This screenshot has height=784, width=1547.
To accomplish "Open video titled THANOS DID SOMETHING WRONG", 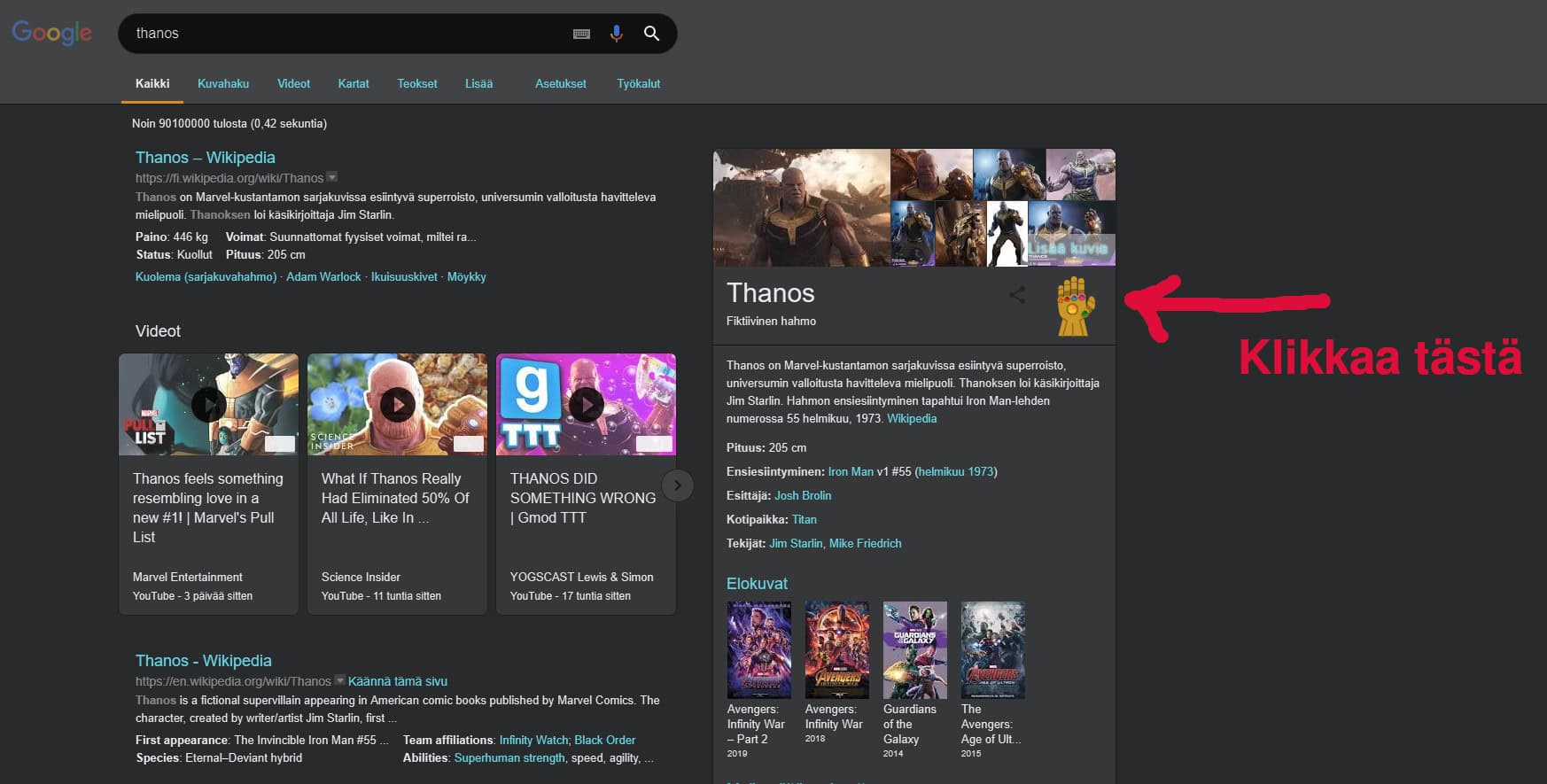I will [x=583, y=498].
